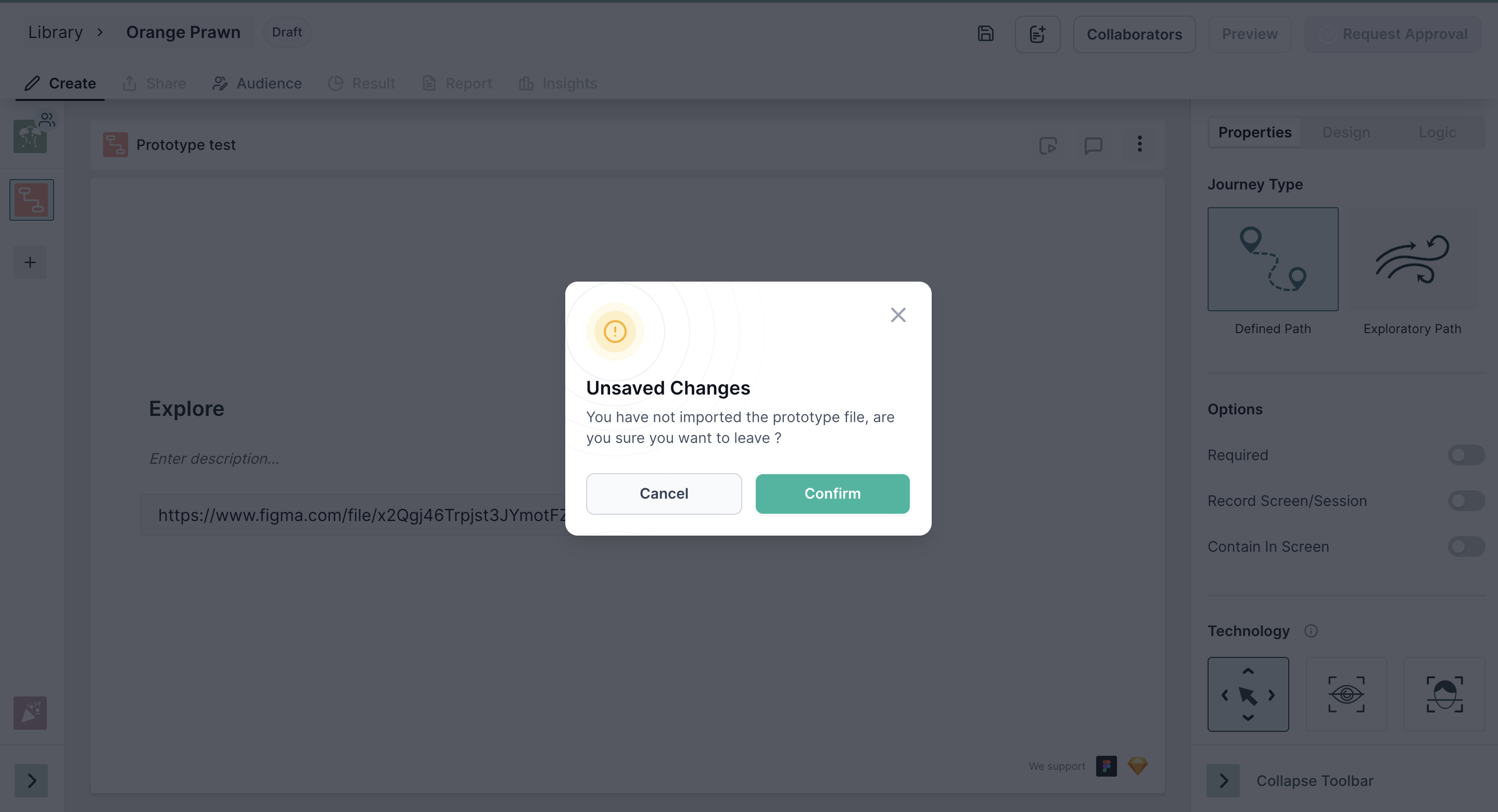Image resolution: width=1498 pixels, height=812 pixels.
Task: Switch to the Create tab
Action: 60,83
